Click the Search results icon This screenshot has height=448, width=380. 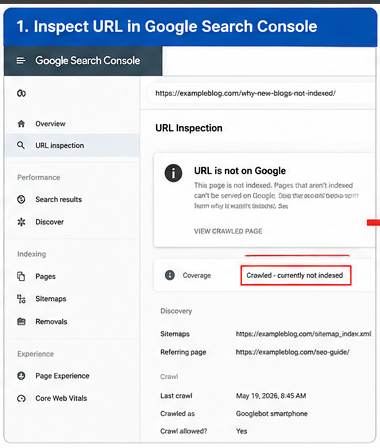tap(21, 199)
